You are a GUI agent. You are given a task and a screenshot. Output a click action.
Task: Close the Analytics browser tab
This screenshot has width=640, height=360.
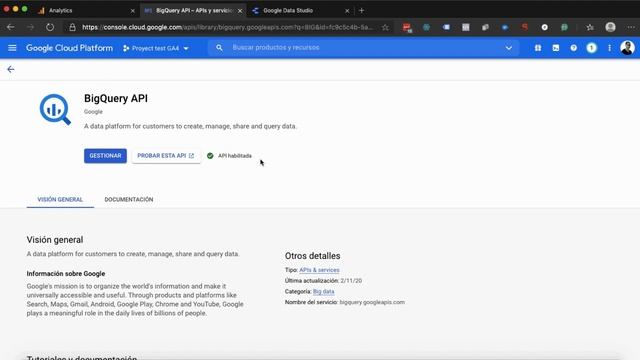click(133, 11)
